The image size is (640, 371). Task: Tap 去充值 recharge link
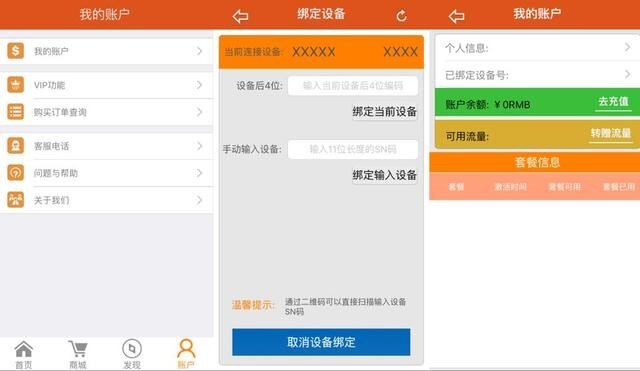coord(613,102)
